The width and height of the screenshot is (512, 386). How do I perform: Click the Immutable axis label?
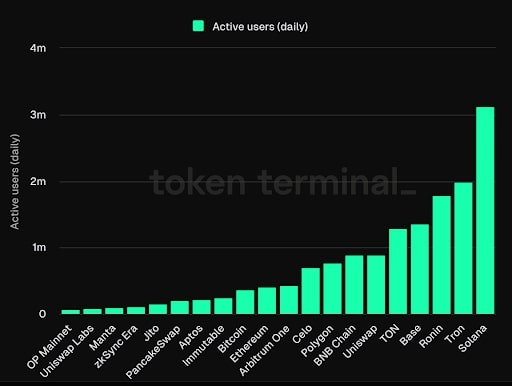coord(204,346)
